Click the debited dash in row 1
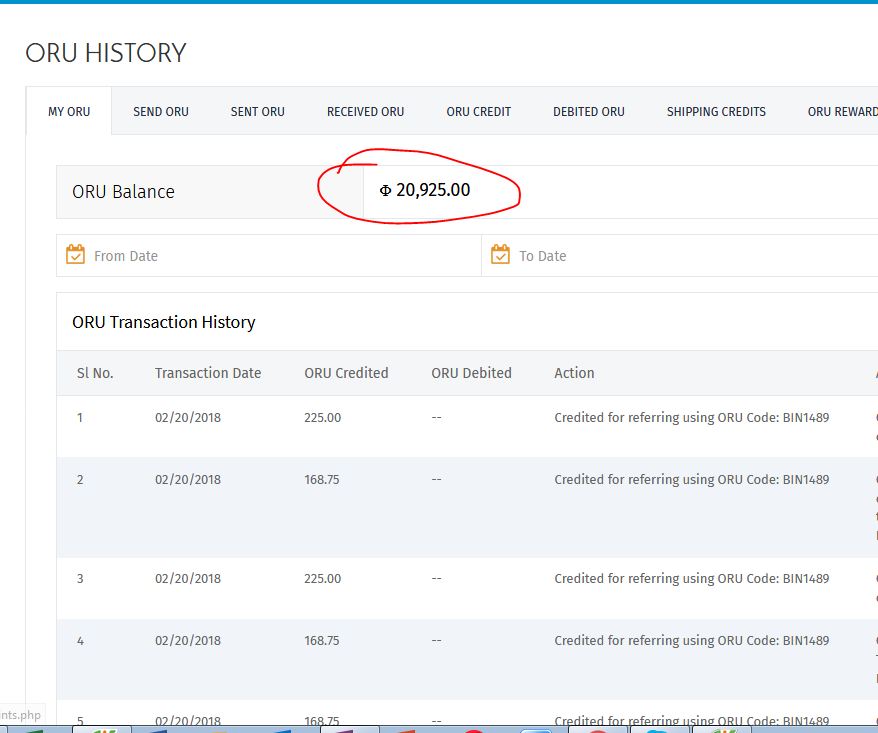Image resolution: width=878 pixels, height=733 pixels. point(437,417)
